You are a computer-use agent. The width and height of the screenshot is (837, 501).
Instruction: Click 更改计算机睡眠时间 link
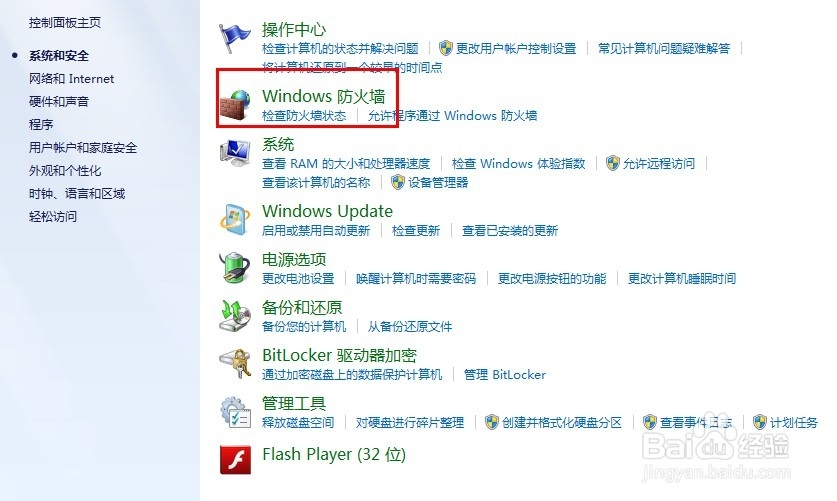pos(682,279)
